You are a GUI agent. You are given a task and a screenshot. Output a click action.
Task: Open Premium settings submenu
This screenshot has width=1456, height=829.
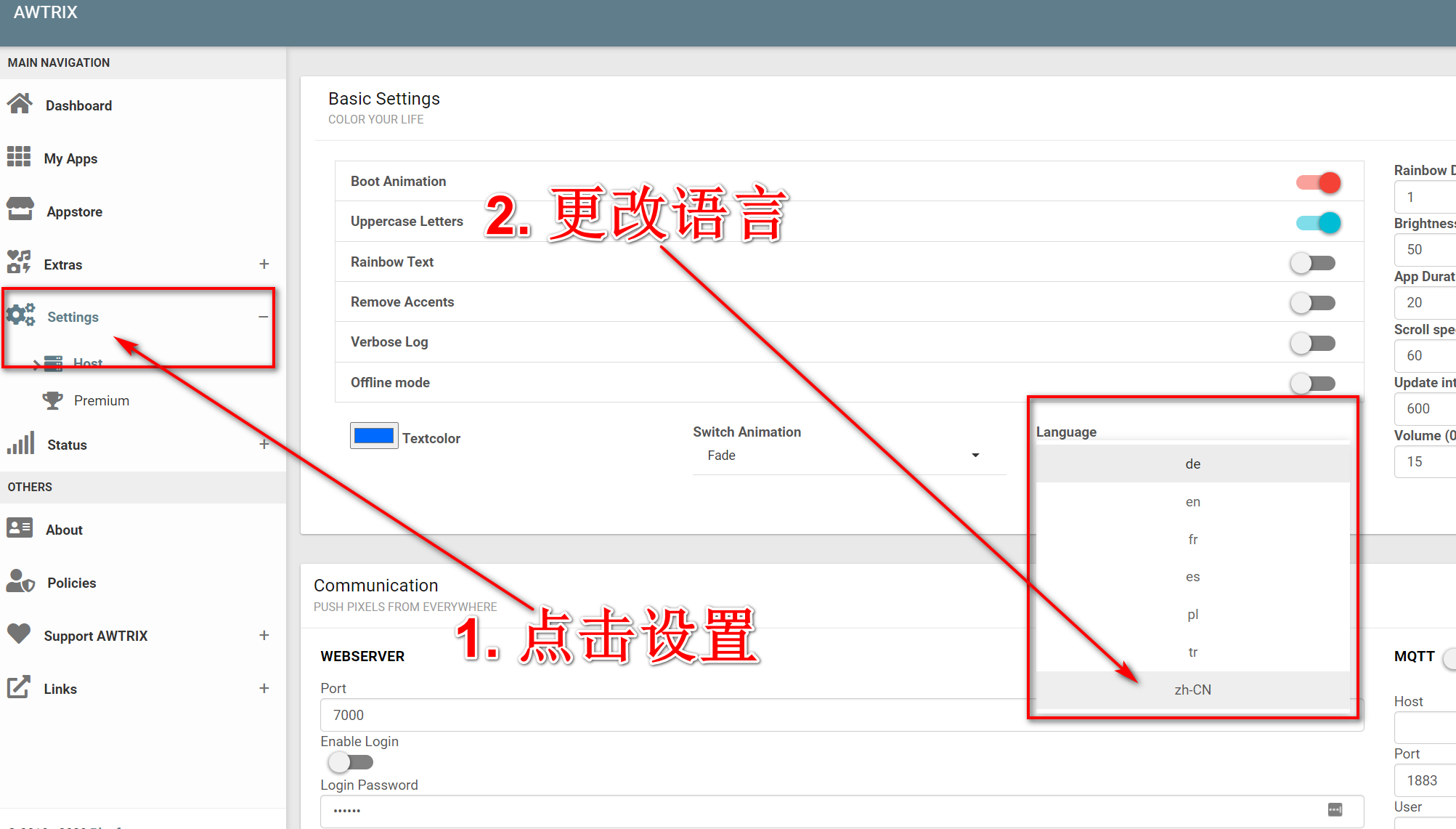click(102, 400)
